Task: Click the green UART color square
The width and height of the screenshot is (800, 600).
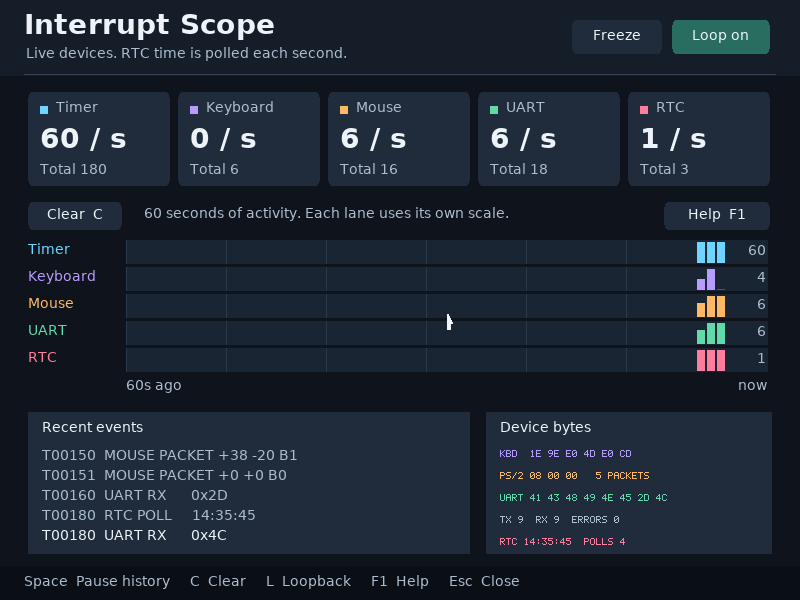Action: point(494,110)
